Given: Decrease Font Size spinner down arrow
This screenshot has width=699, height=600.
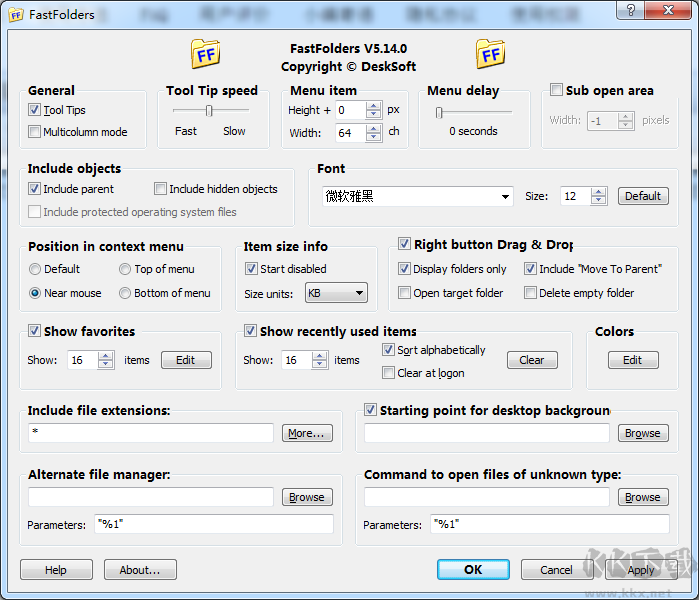Looking at the screenshot, I should tap(598, 200).
